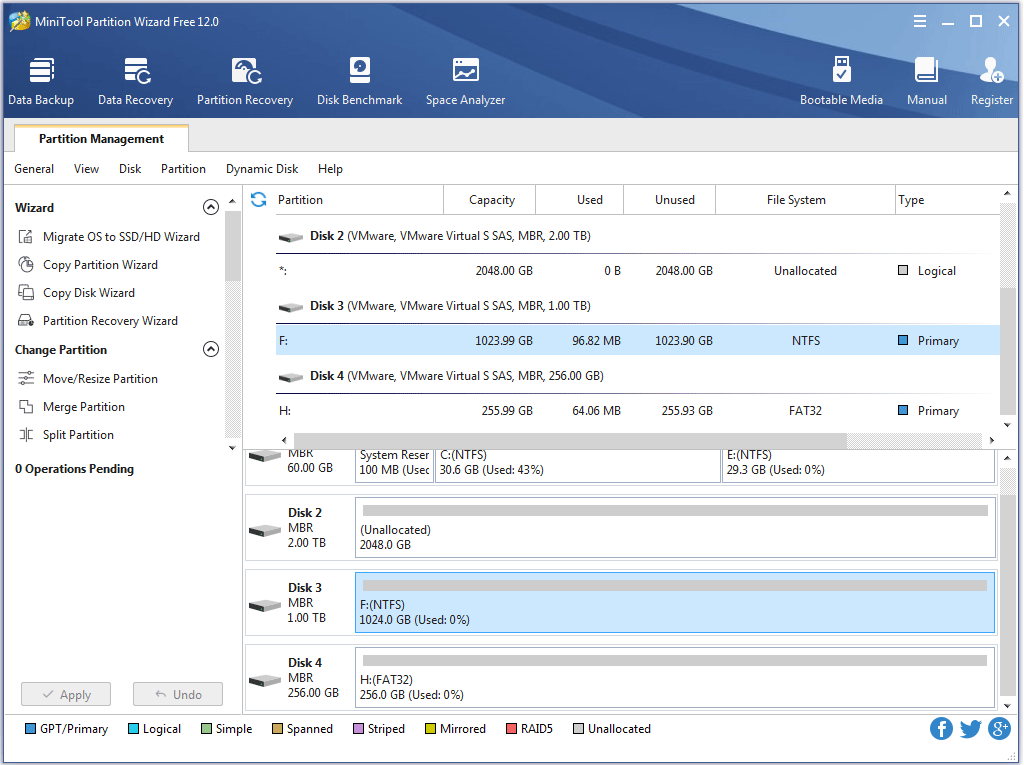The image size is (1024, 765).
Task: Open the Manual
Action: pos(927,81)
